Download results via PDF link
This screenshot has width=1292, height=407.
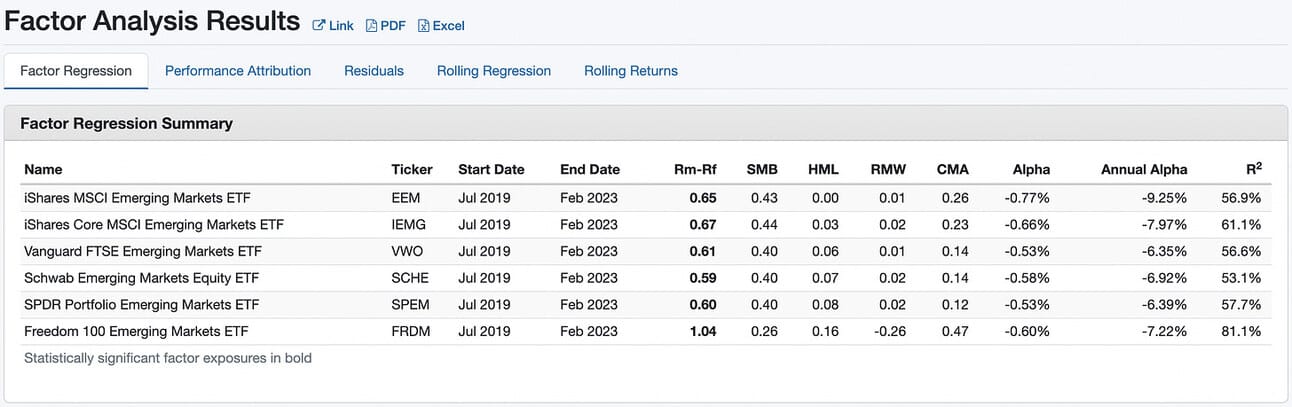(x=393, y=26)
